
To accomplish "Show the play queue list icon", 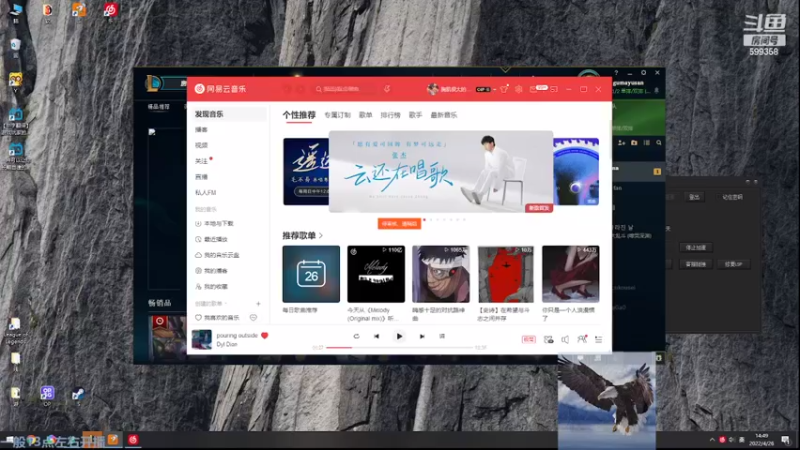I will point(598,339).
